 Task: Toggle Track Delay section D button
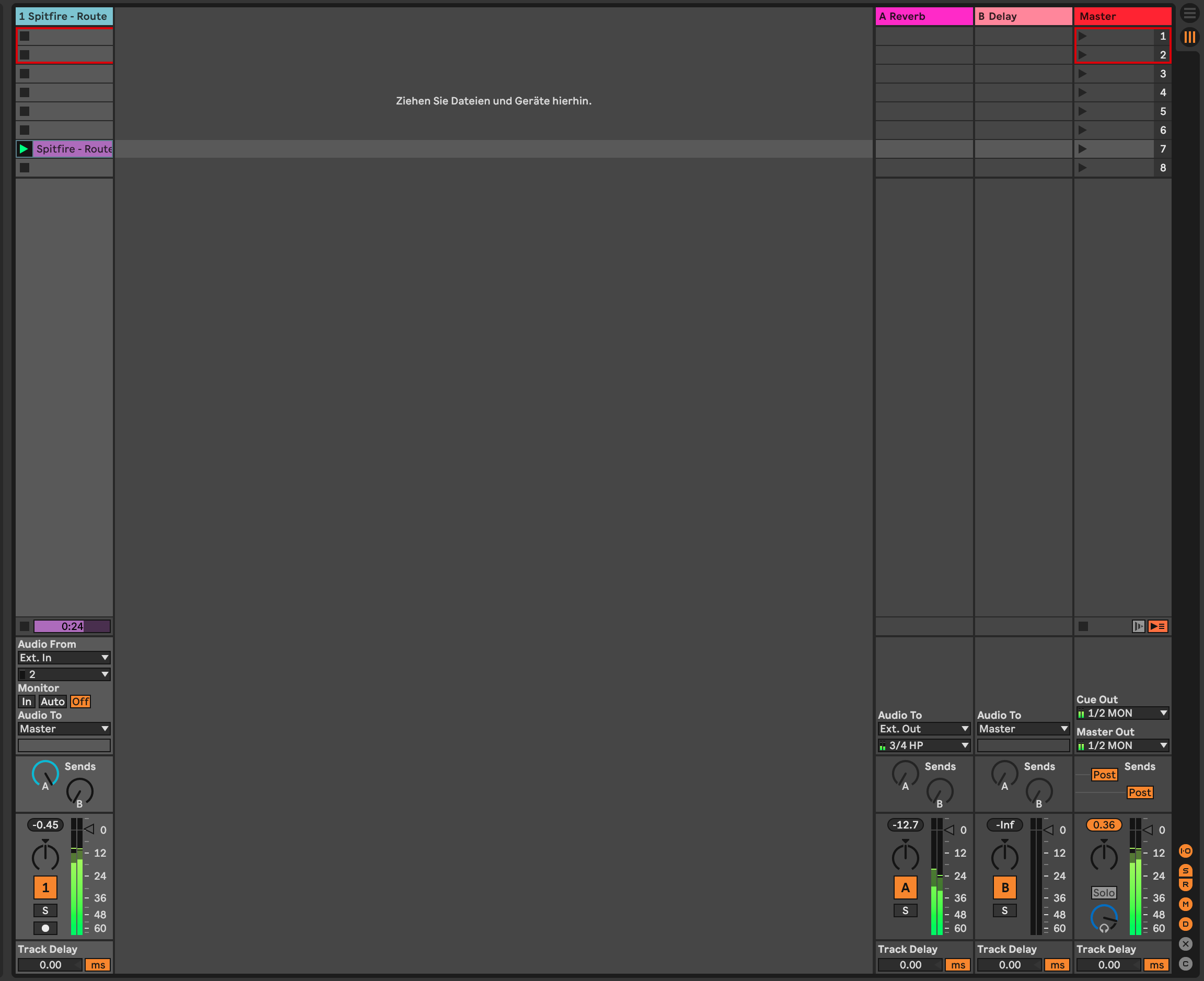click(x=1185, y=924)
